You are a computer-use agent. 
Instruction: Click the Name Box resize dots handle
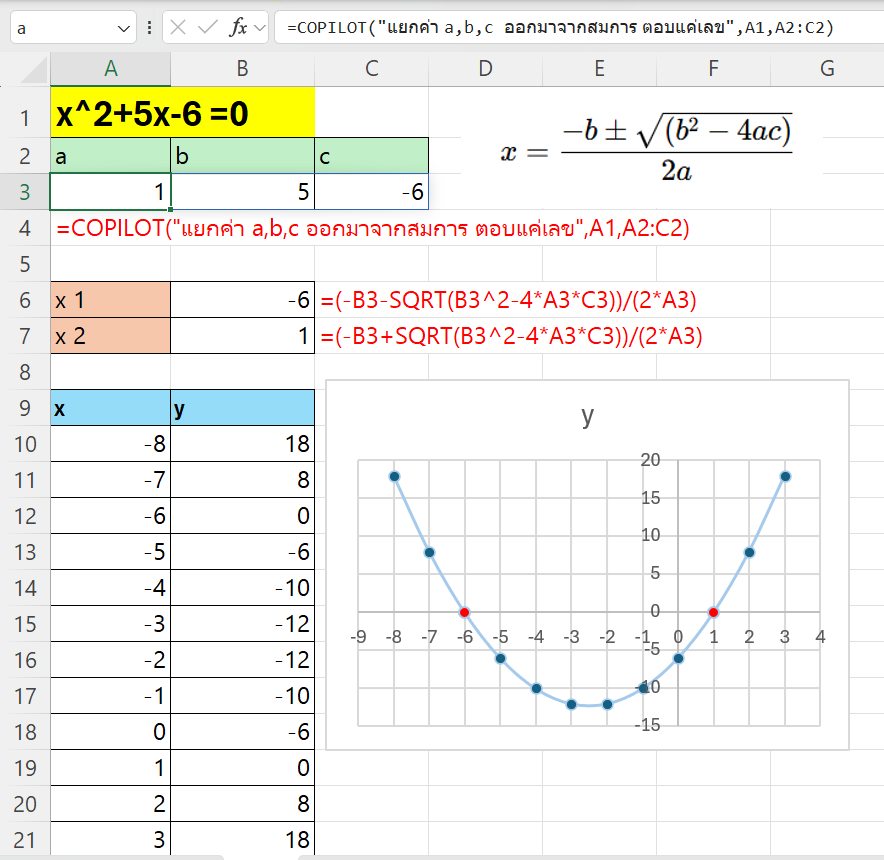tap(149, 28)
